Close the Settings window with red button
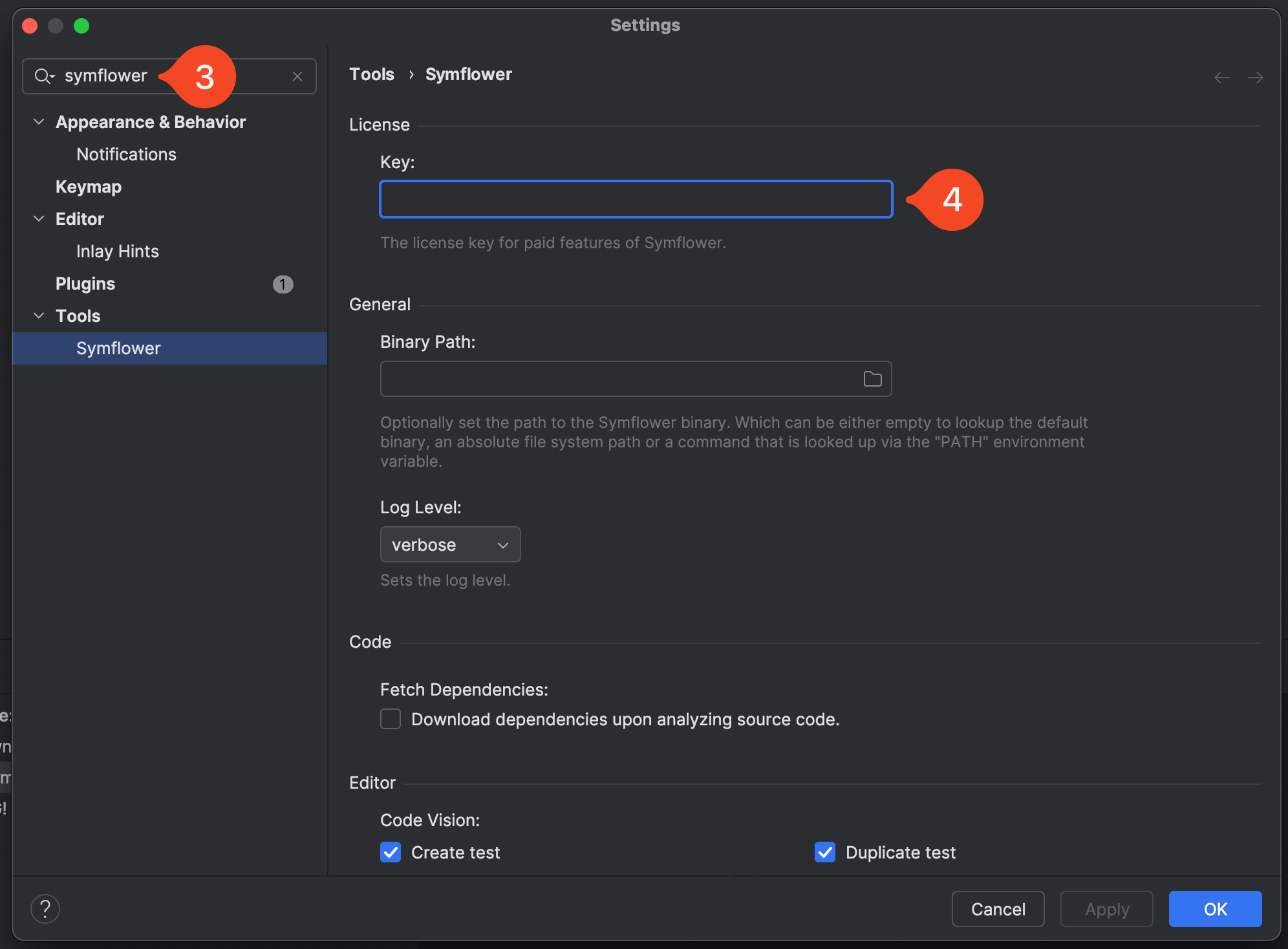The height and width of the screenshot is (949, 1288). 30,26
